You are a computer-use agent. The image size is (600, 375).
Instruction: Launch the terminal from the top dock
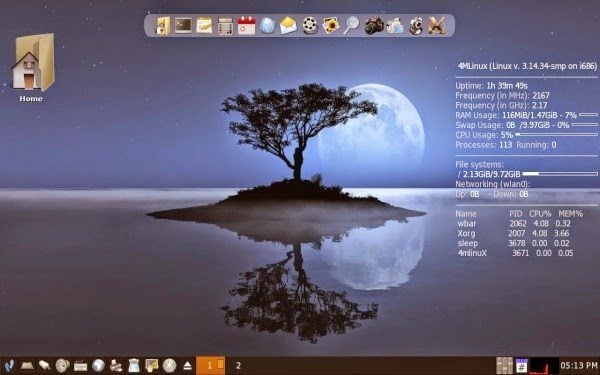tap(183, 26)
